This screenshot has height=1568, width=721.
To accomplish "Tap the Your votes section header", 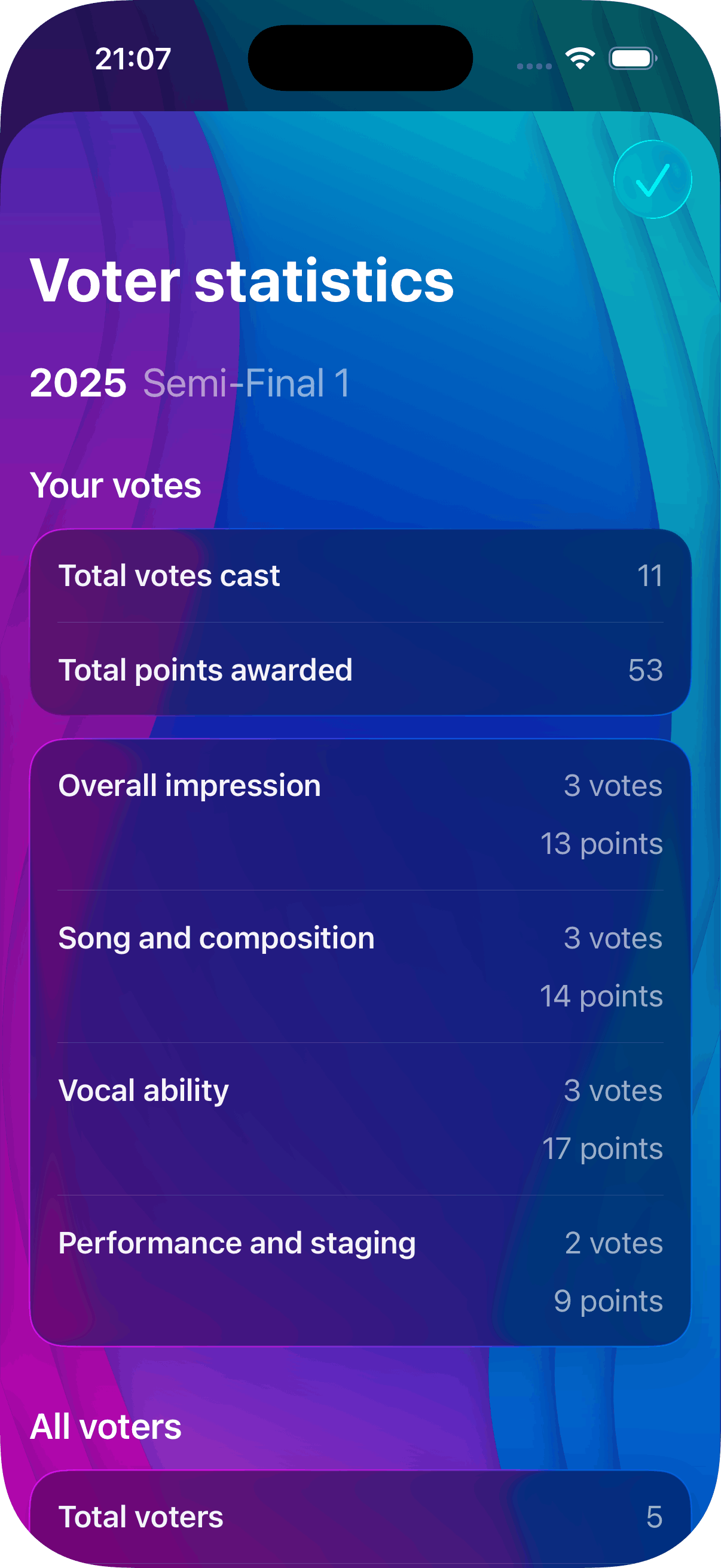I will click(x=115, y=485).
